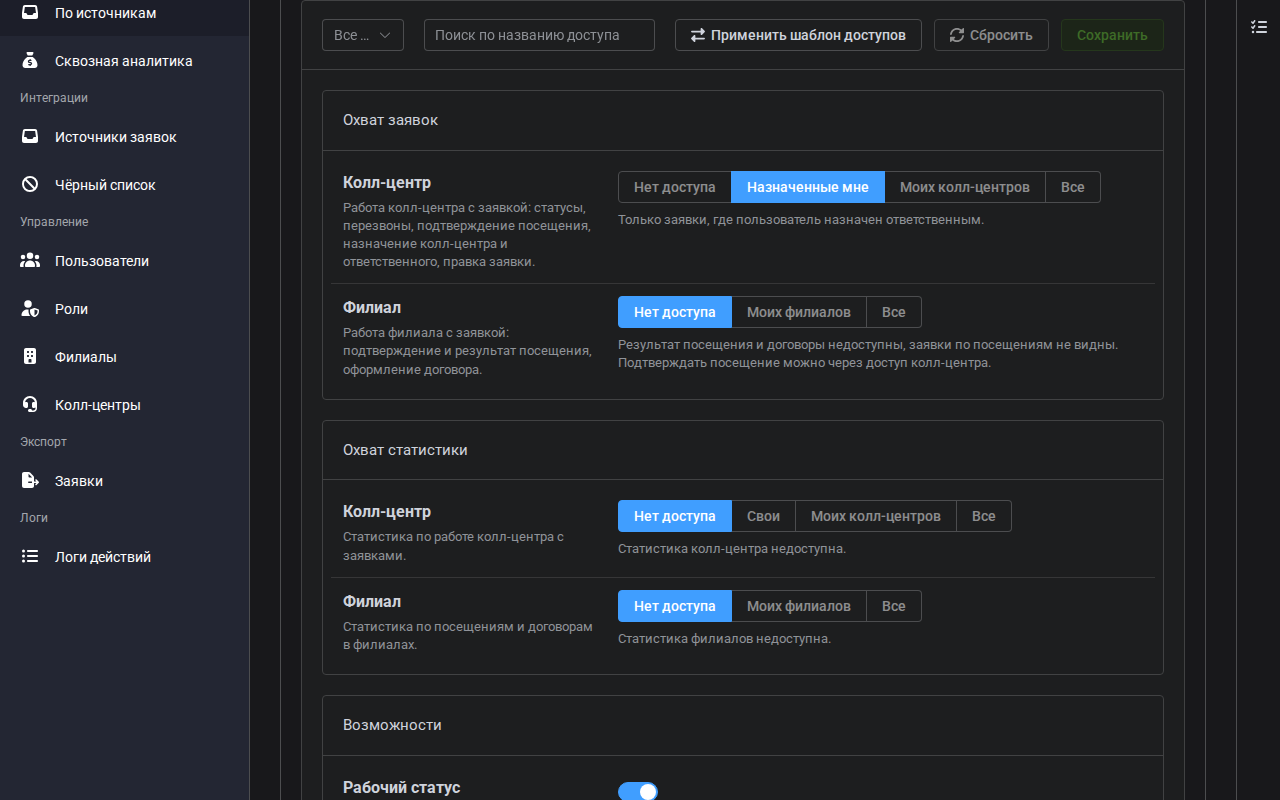Click the tray icon next to Источники заявок
The height and width of the screenshot is (800, 1280).
point(30,137)
